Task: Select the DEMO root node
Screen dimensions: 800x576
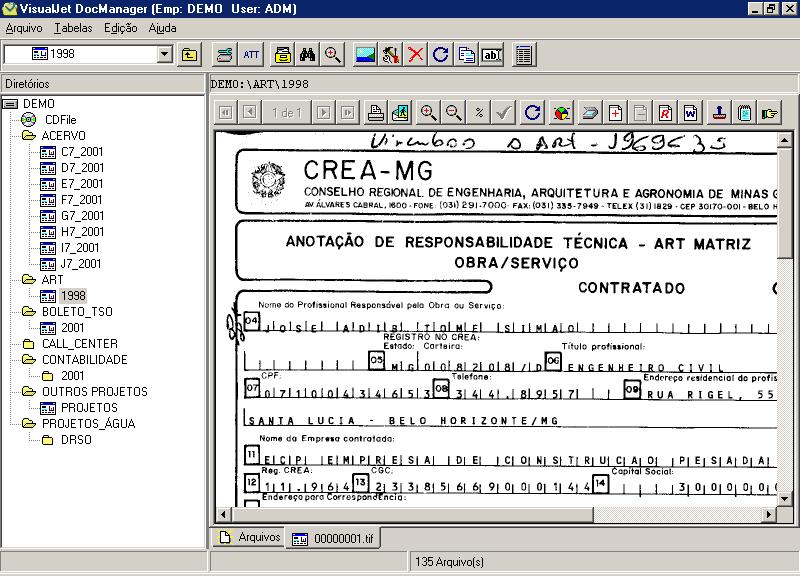Action: click(39, 104)
